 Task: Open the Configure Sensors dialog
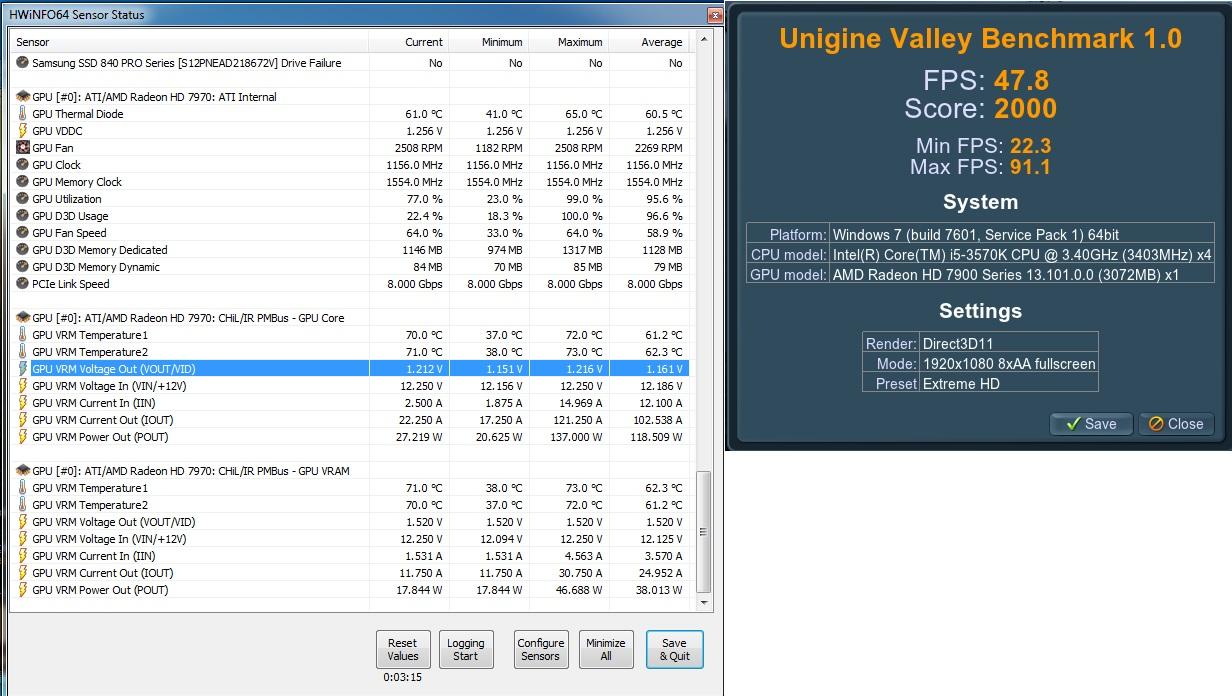click(x=540, y=650)
